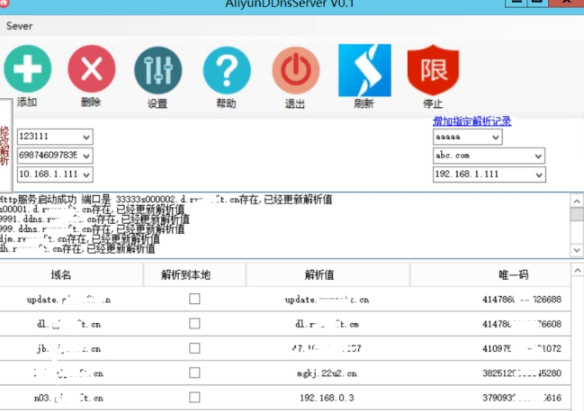The width and height of the screenshot is (584, 411).
Task: Select the jb domain cell in 域名 column
Action: (72, 348)
